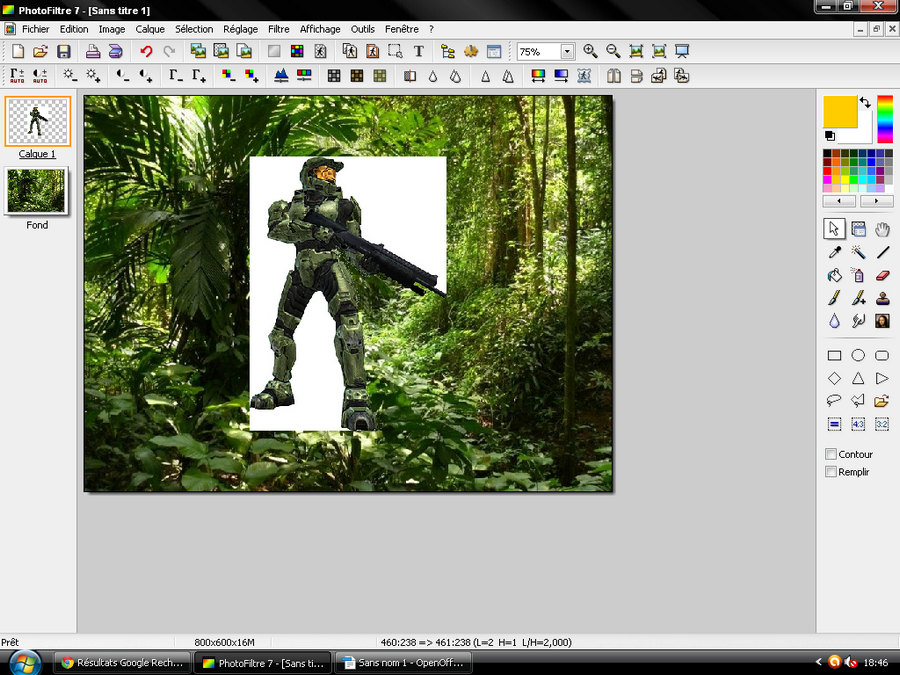The width and height of the screenshot is (900, 675).
Task: Choose the Lasso selection shape
Action: (x=835, y=401)
